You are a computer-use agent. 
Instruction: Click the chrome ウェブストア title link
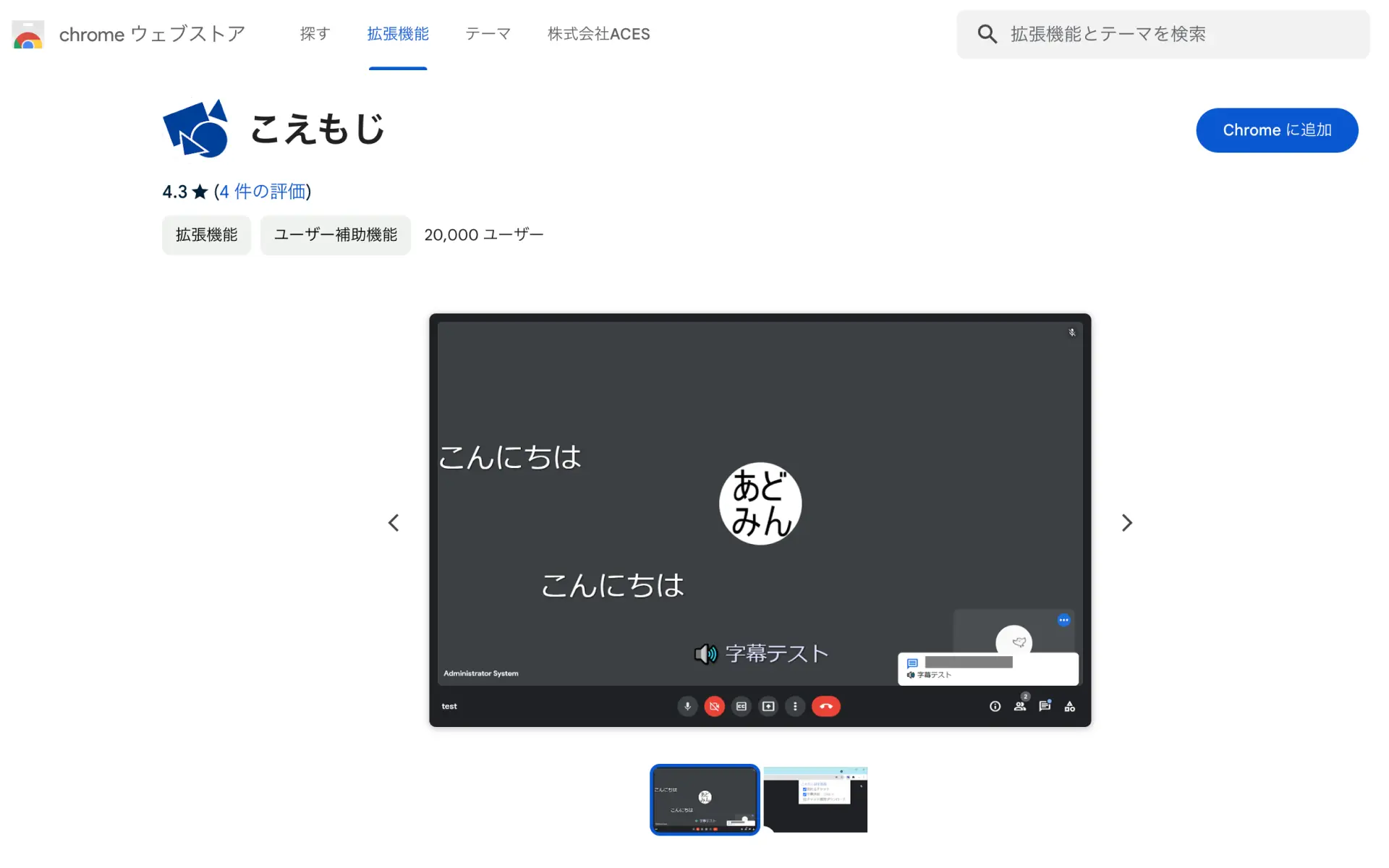point(152,34)
